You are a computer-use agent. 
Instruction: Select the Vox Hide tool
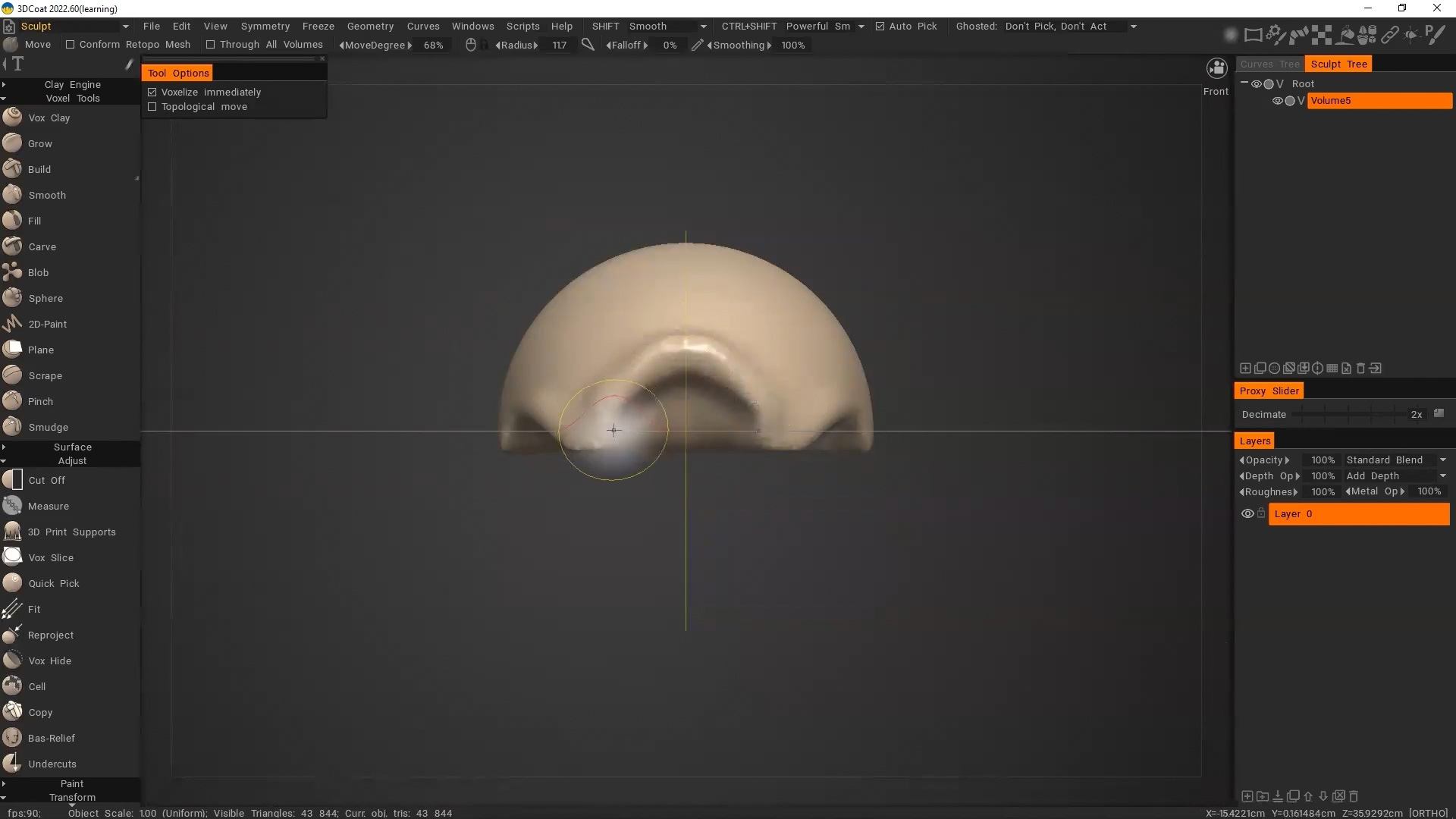pyautogui.click(x=49, y=661)
